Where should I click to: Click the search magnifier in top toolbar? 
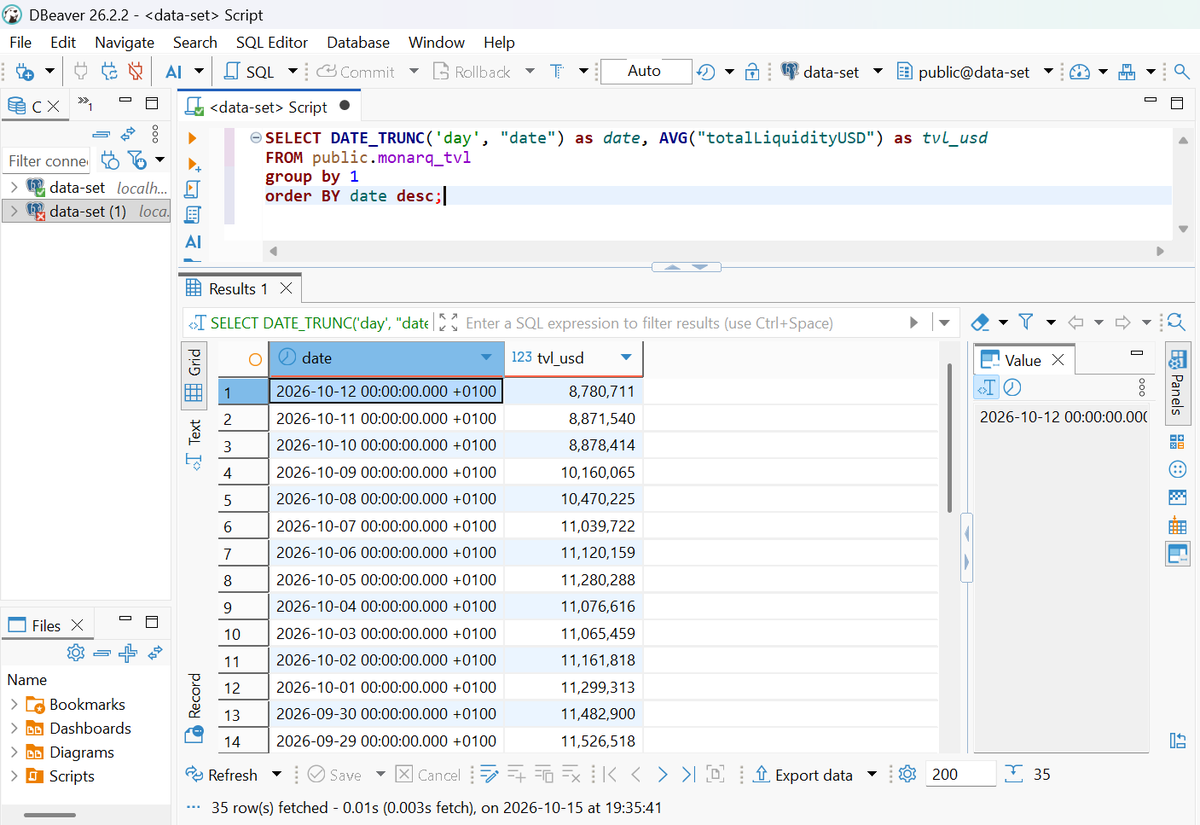(x=1181, y=72)
